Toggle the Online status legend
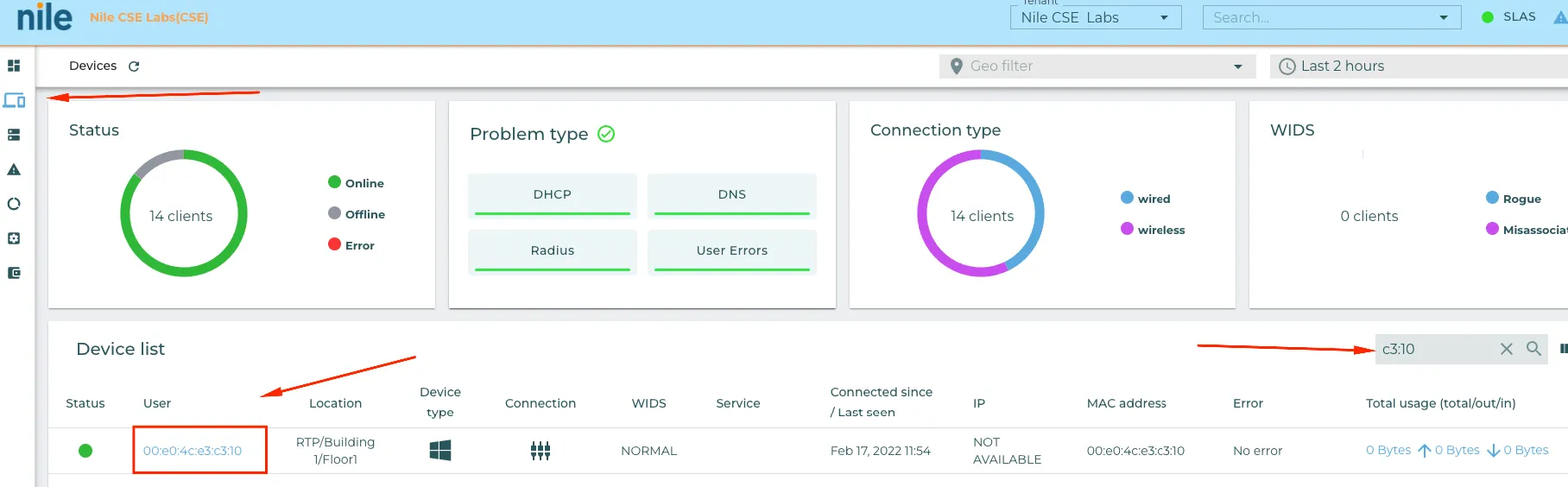The height and width of the screenshot is (487, 1568). 356,183
